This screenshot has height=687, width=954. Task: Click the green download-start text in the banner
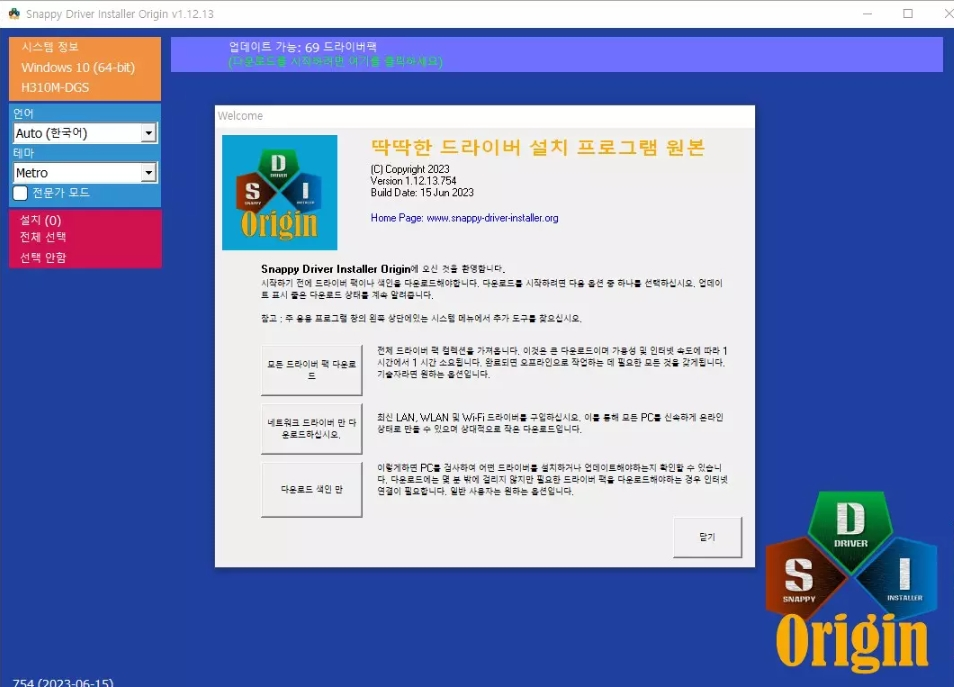click(x=336, y=61)
